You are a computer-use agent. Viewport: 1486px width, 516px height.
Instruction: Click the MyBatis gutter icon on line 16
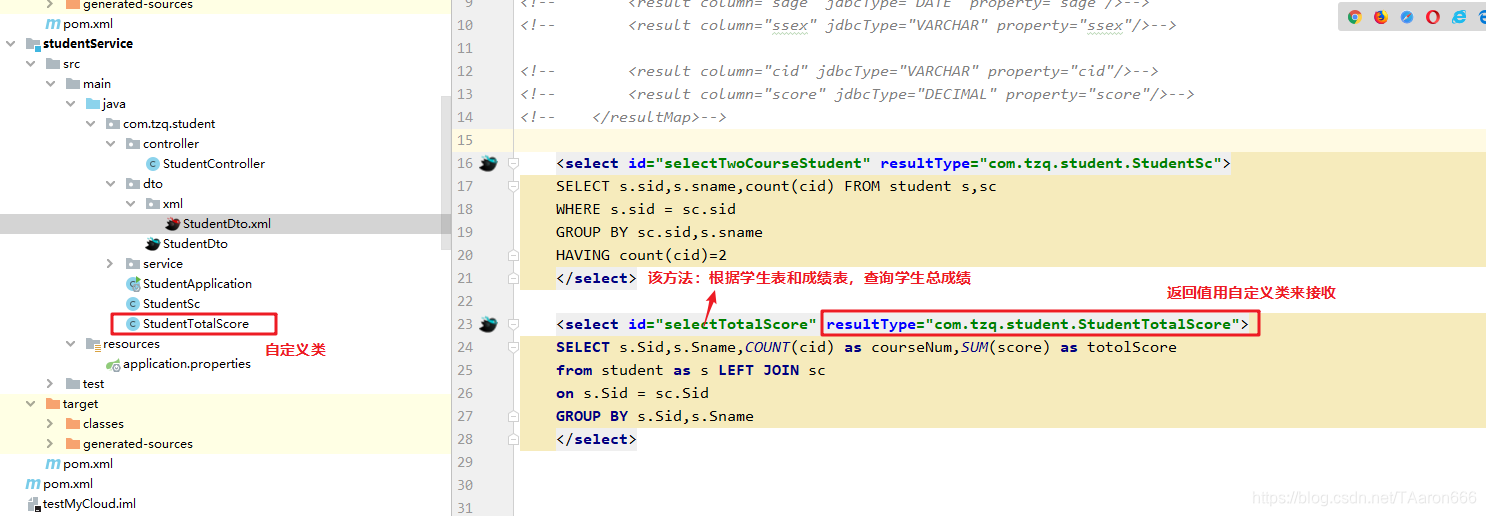click(x=488, y=163)
